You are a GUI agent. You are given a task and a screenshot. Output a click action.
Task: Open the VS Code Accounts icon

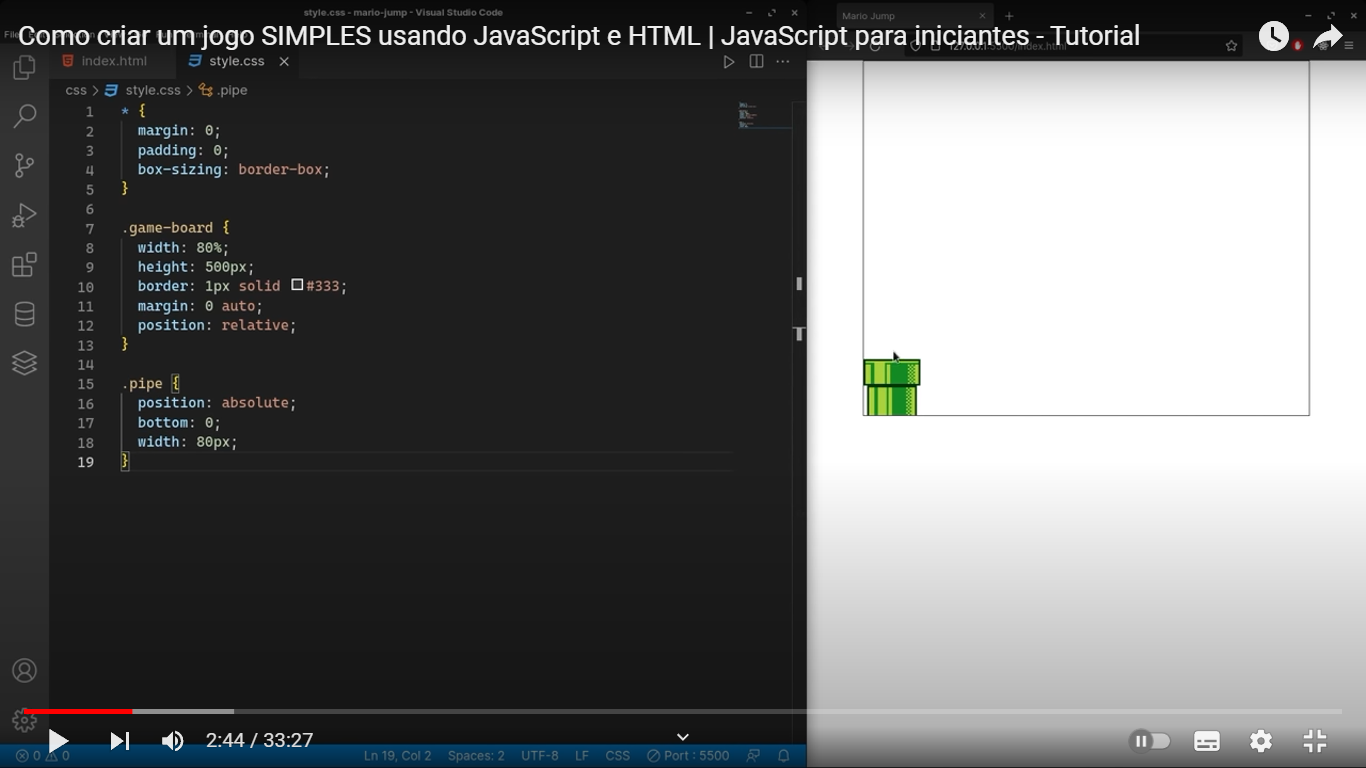click(24, 671)
